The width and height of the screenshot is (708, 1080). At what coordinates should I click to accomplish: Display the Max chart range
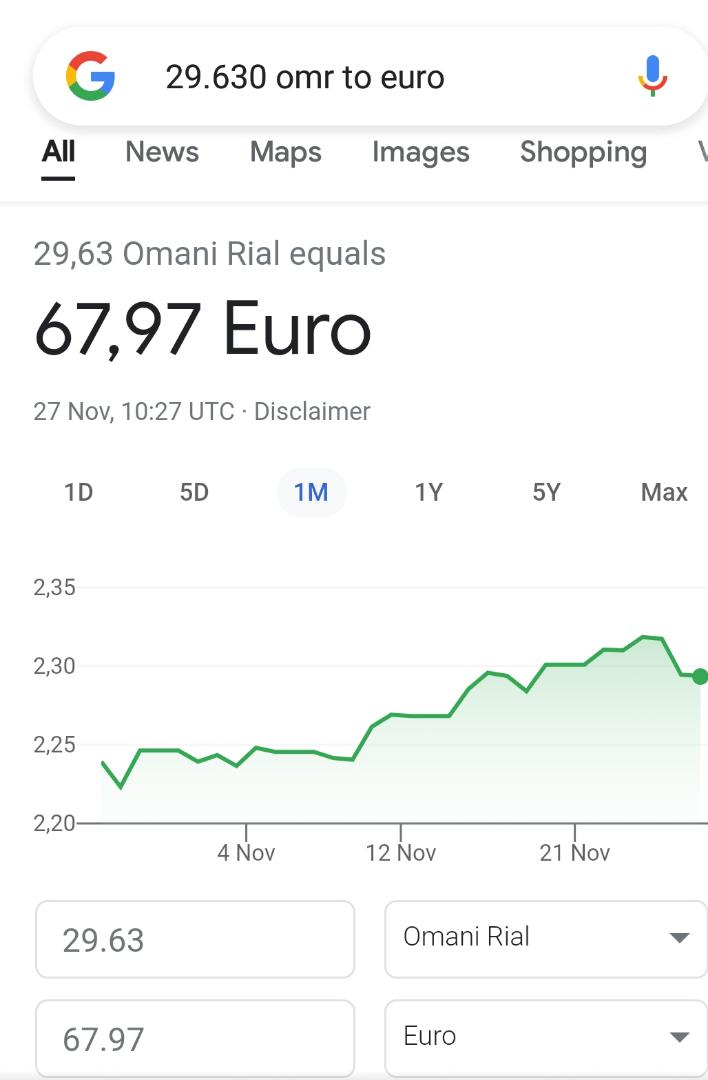(664, 492)
